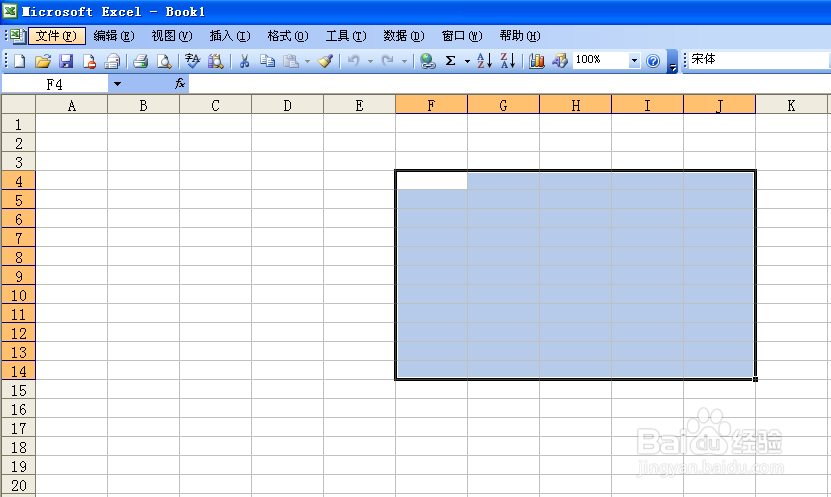Insert a hyperlink with the globe icon

427,61
